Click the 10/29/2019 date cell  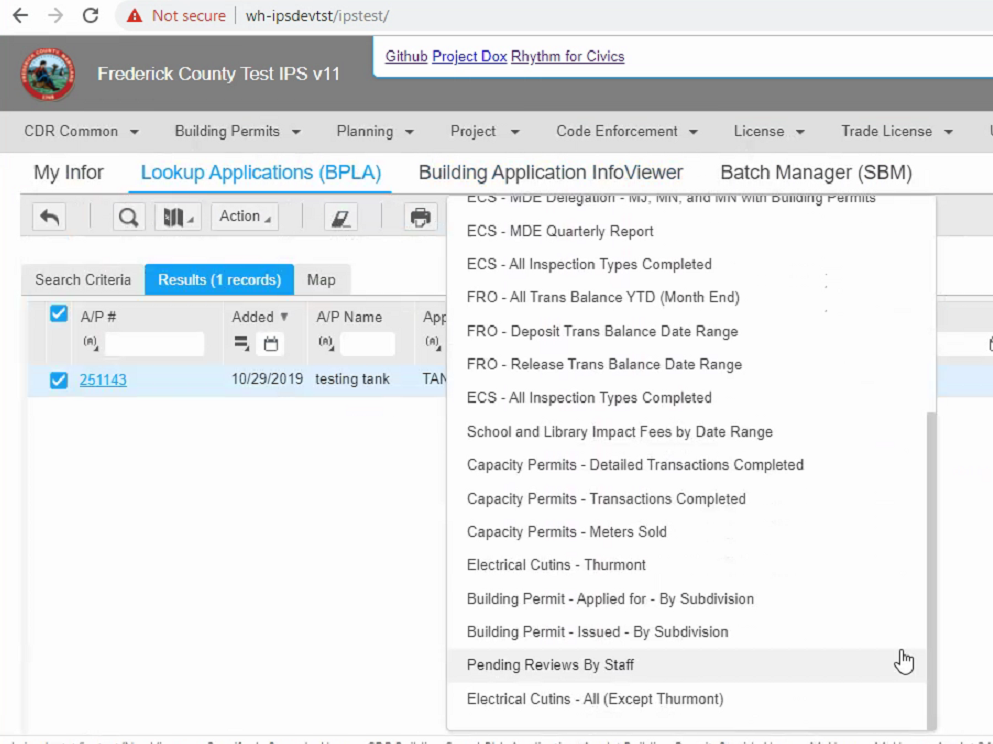[x=267, y=379]
